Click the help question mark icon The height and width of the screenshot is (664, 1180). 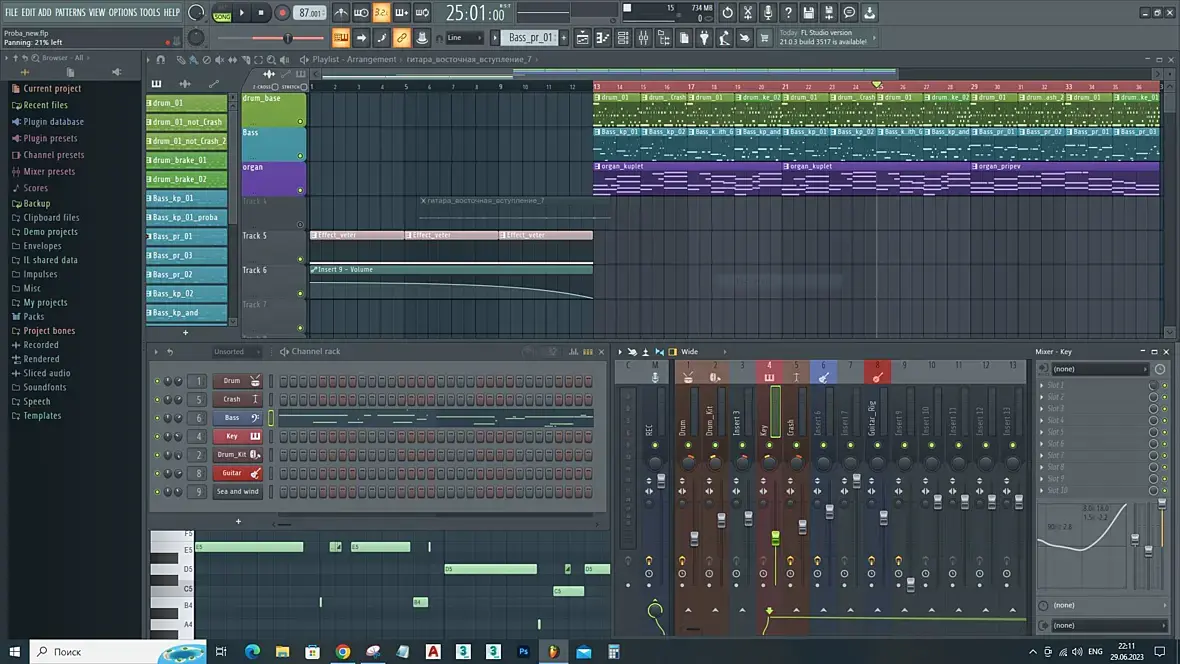coord(788,13)
